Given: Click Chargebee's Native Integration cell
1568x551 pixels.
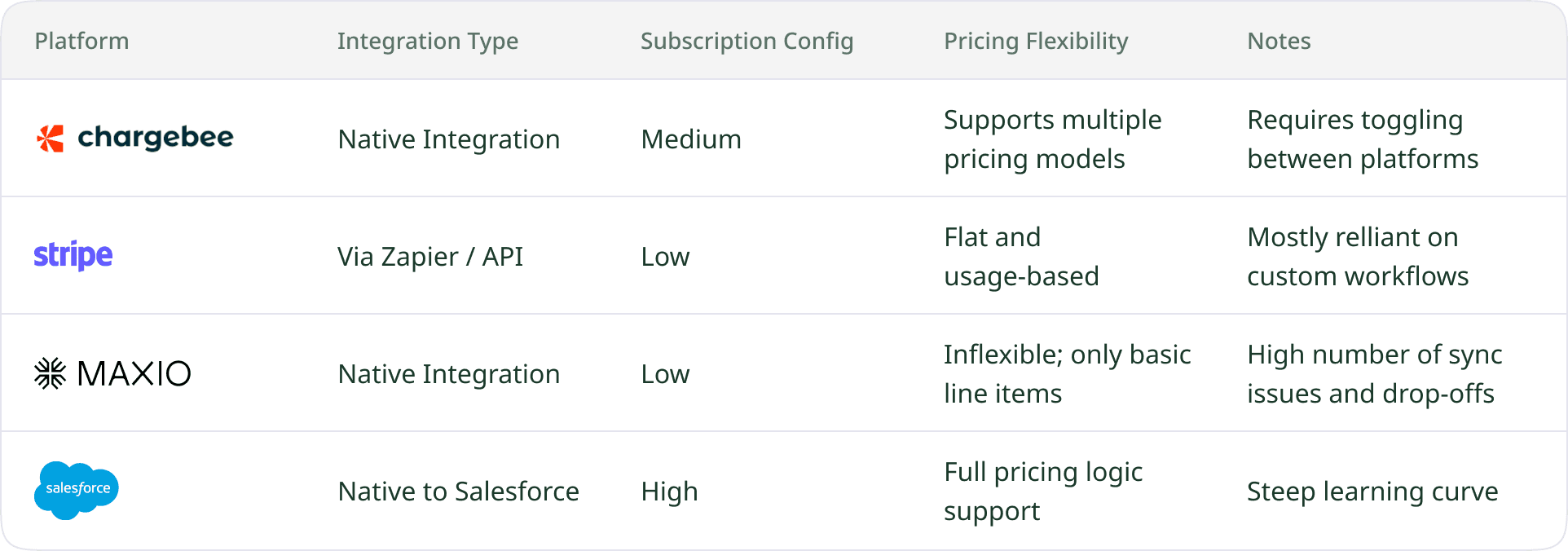Looking at the screenshot, I should [449, 139].
